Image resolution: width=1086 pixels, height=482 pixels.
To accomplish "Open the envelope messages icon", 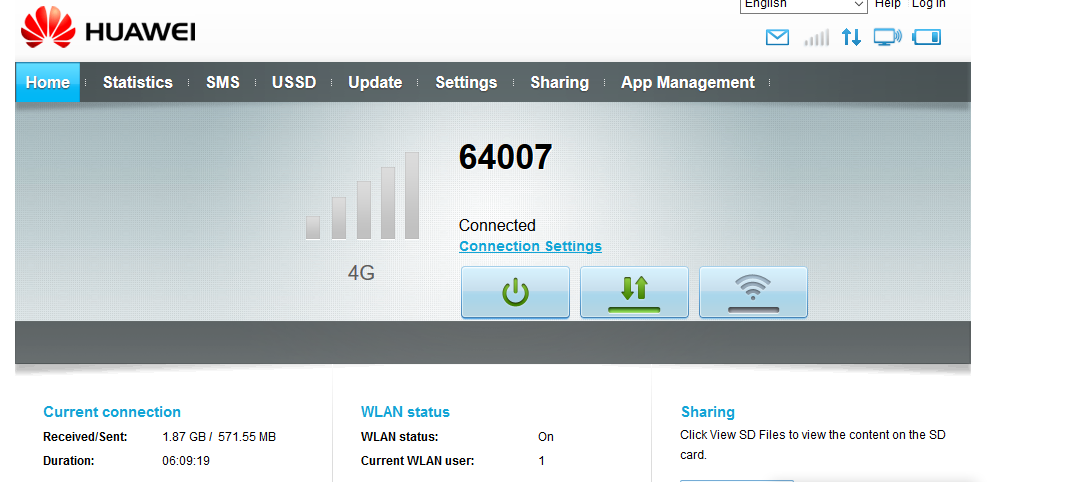I will point(777,37).
